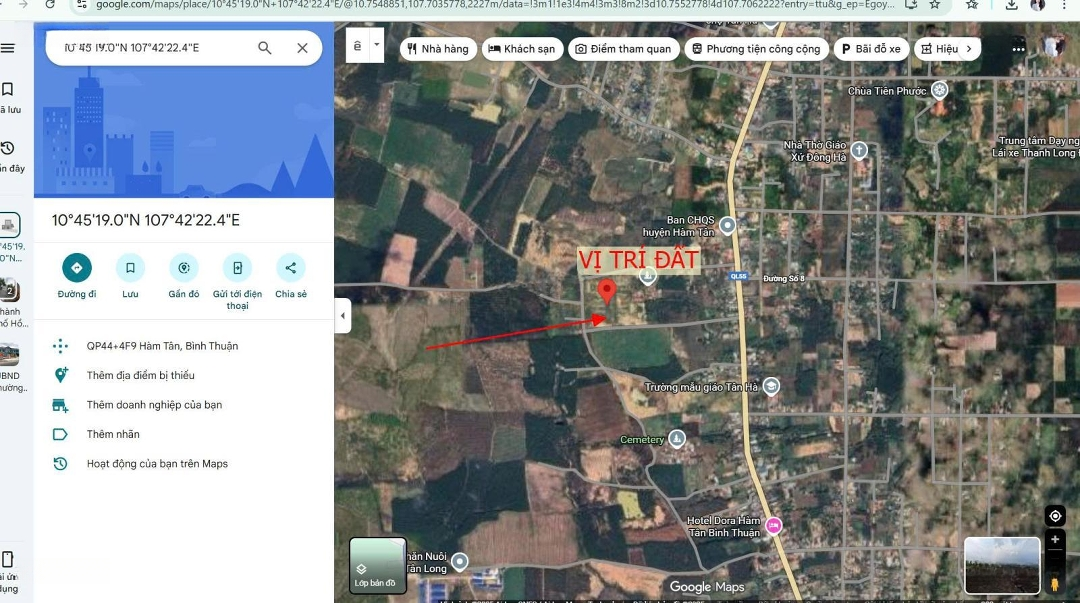
Task: Click the Đường đi directions icon
Action: click(76, 268)
